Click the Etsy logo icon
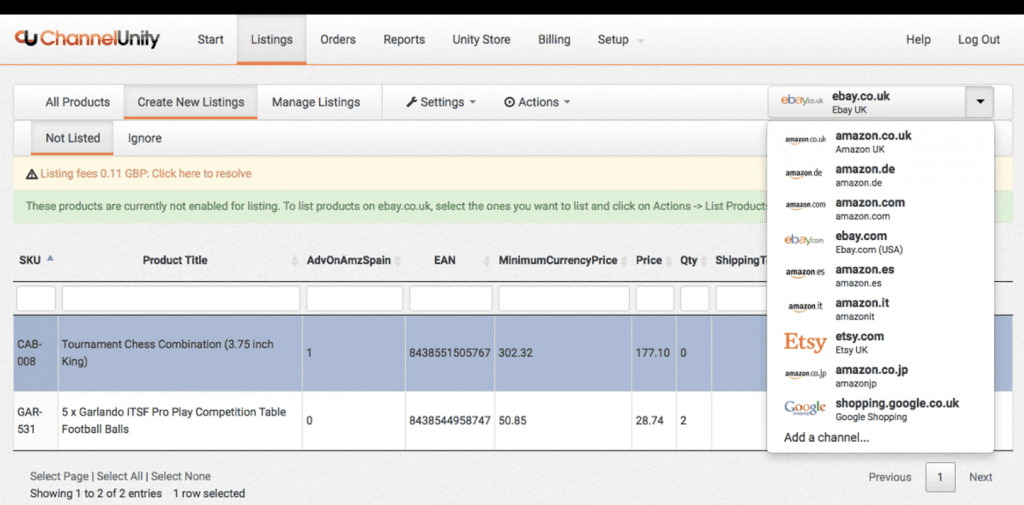The image size is (1024, 505). click(805, 342)
